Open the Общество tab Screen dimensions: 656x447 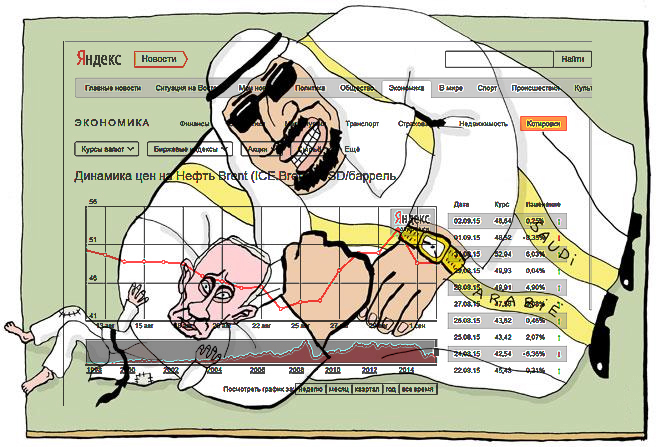(357, 88)
